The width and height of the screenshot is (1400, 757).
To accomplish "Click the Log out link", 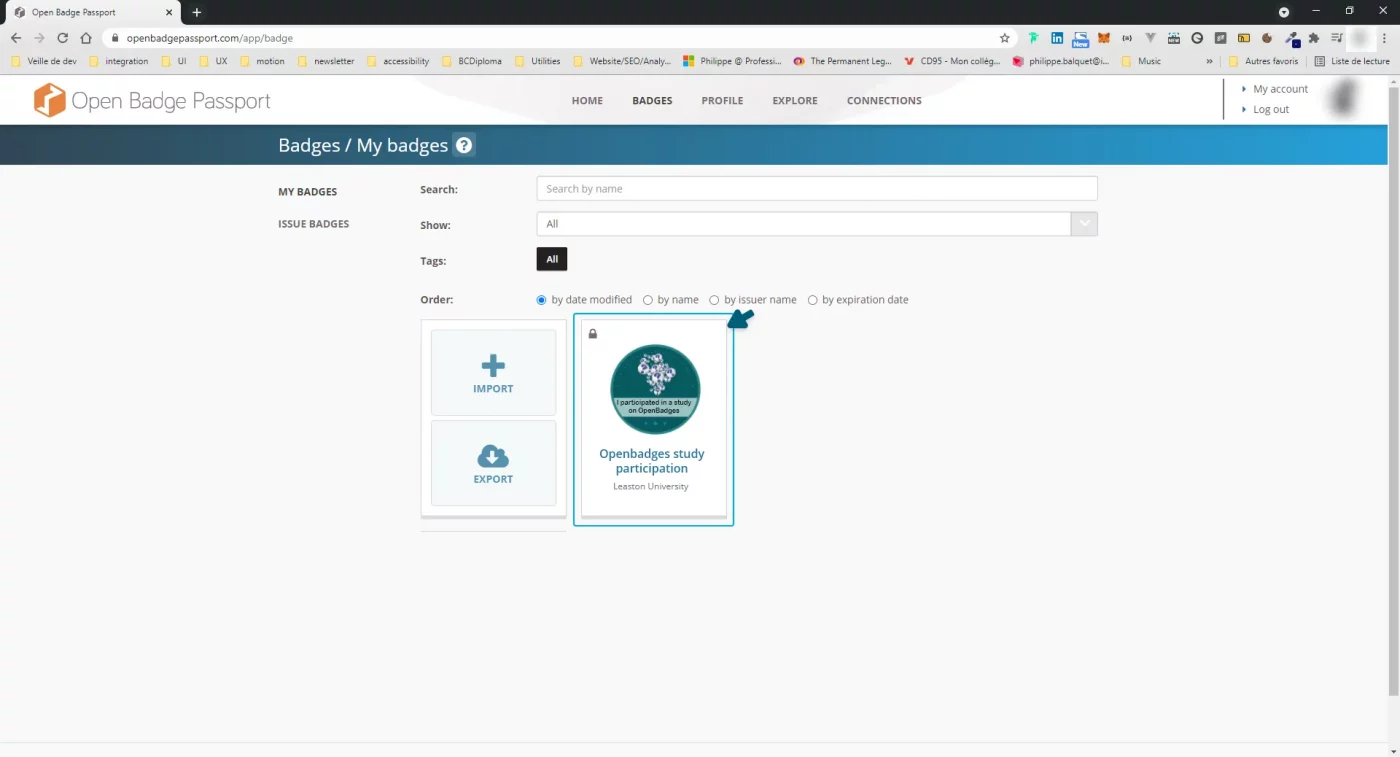I will pyautogui.click(x=1271, y=110).
